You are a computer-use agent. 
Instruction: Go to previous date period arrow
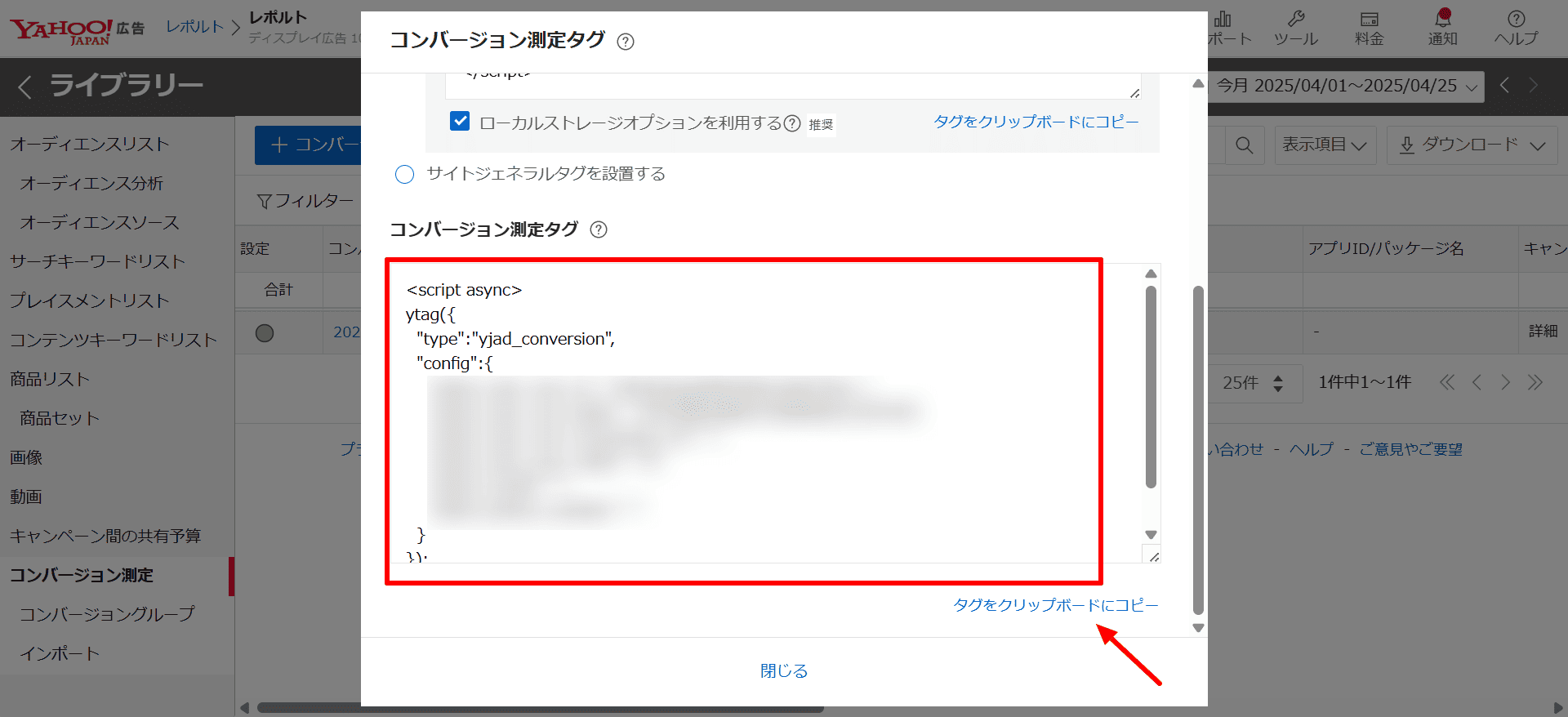[1504, 85]
